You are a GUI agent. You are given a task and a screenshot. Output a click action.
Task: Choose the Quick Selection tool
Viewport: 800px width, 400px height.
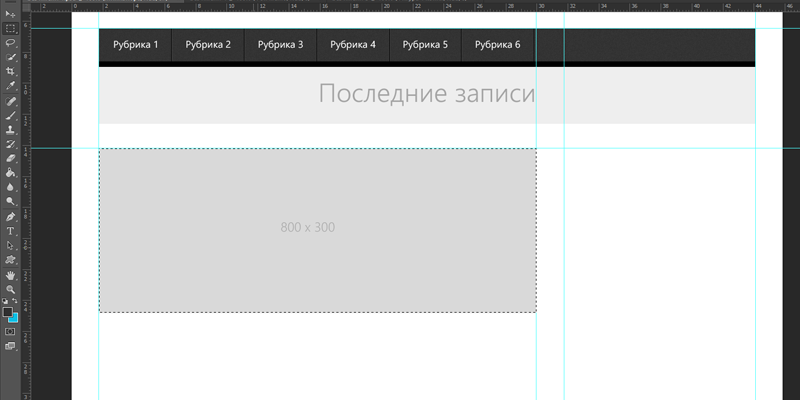[10, 57]
